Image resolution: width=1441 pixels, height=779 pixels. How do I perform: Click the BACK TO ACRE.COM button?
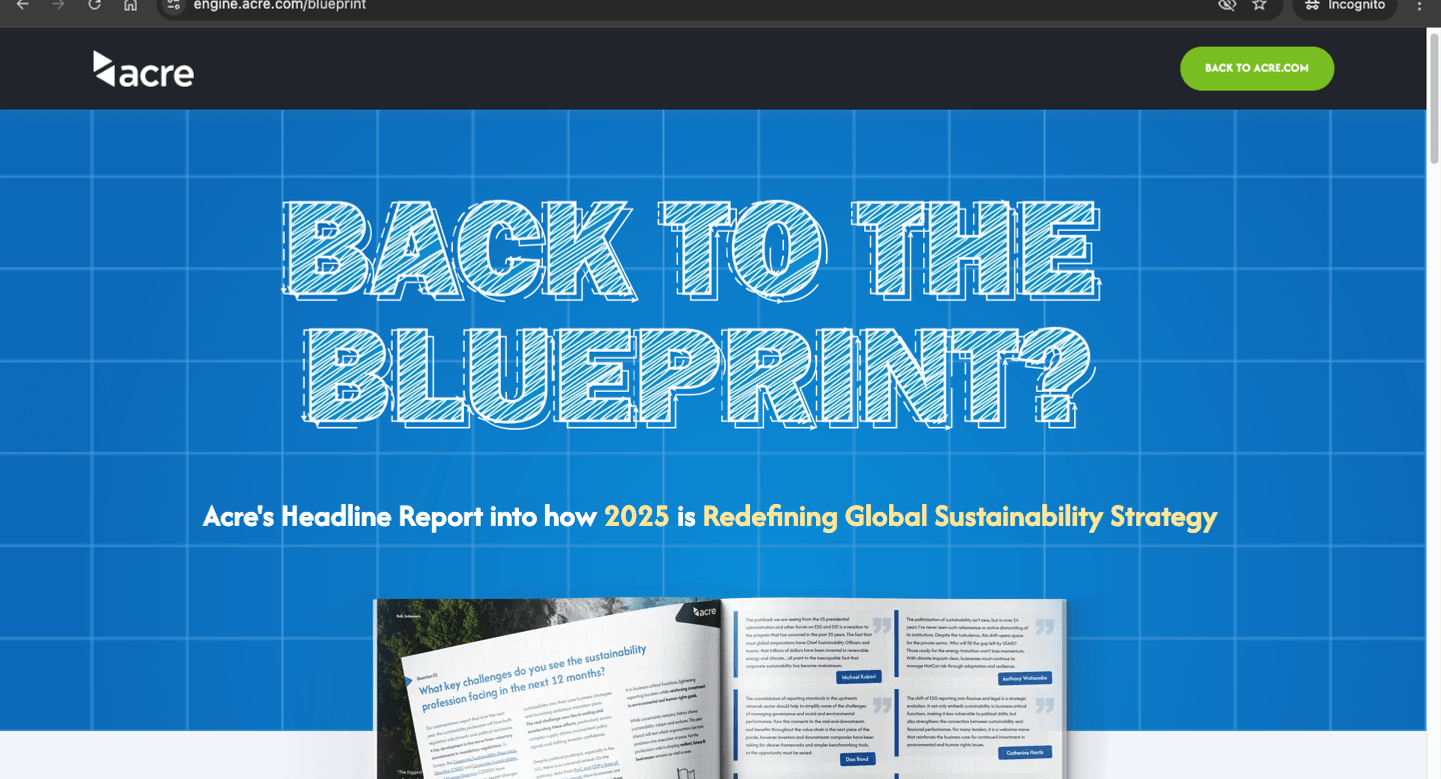click(1257, 68)
